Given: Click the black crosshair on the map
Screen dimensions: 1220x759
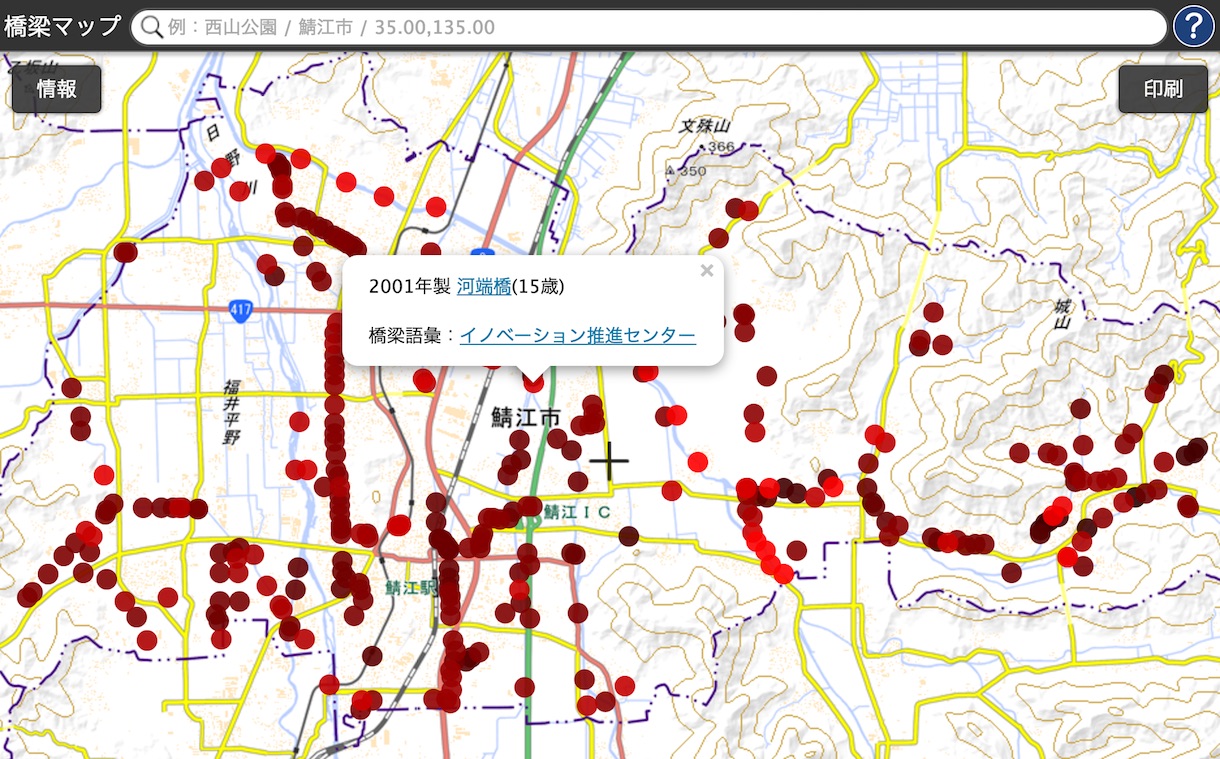Looking at the screenshot, I should point(609,461).
